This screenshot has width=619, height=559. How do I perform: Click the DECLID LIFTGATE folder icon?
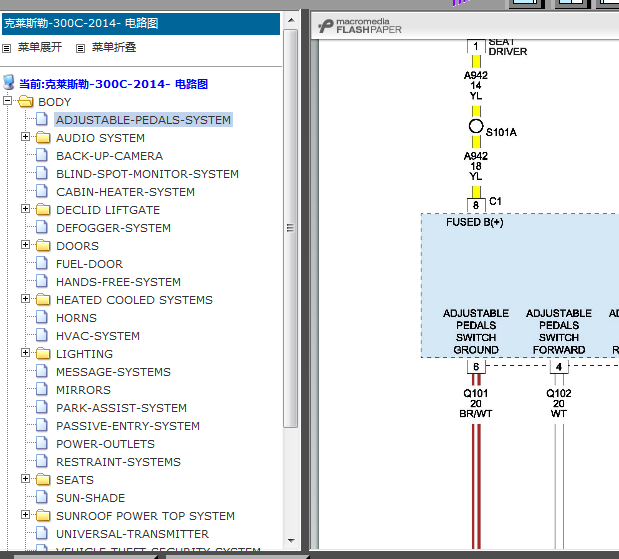pos(43,209)
